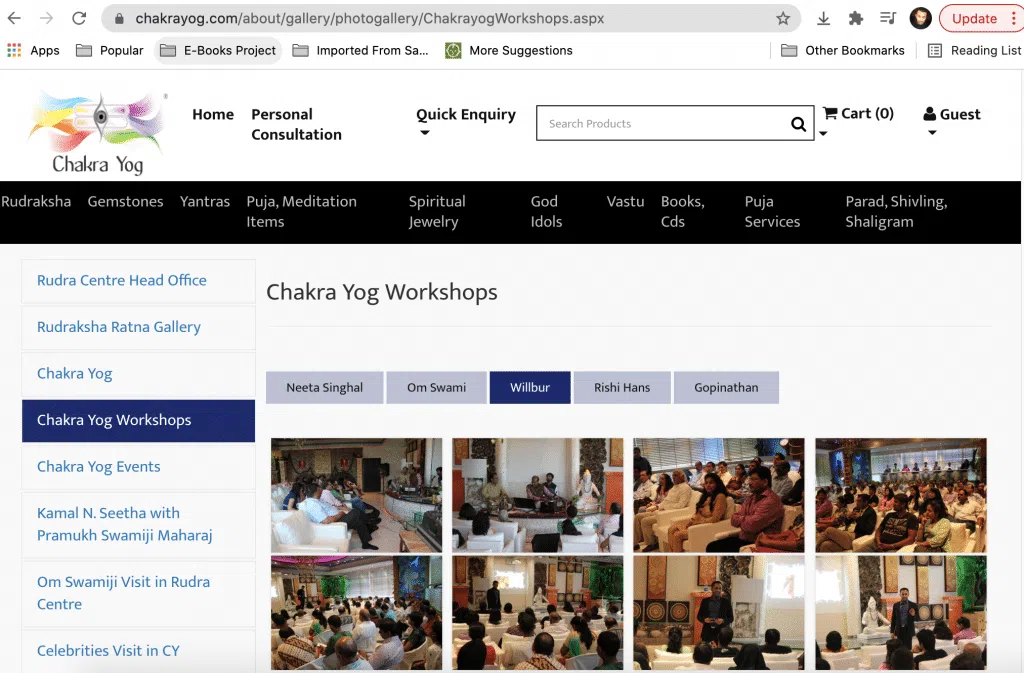Select the Willbur tab

pyautogui.click(x=530, y=388)
